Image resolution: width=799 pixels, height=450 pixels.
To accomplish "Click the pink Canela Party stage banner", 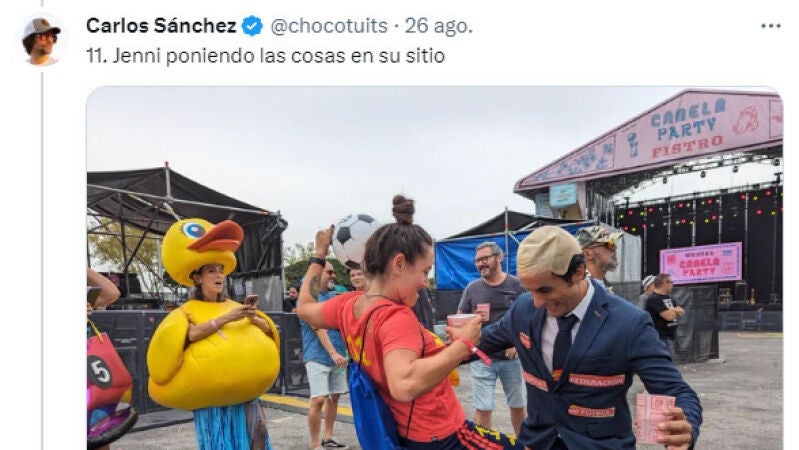I will click(x=701, y=262).
